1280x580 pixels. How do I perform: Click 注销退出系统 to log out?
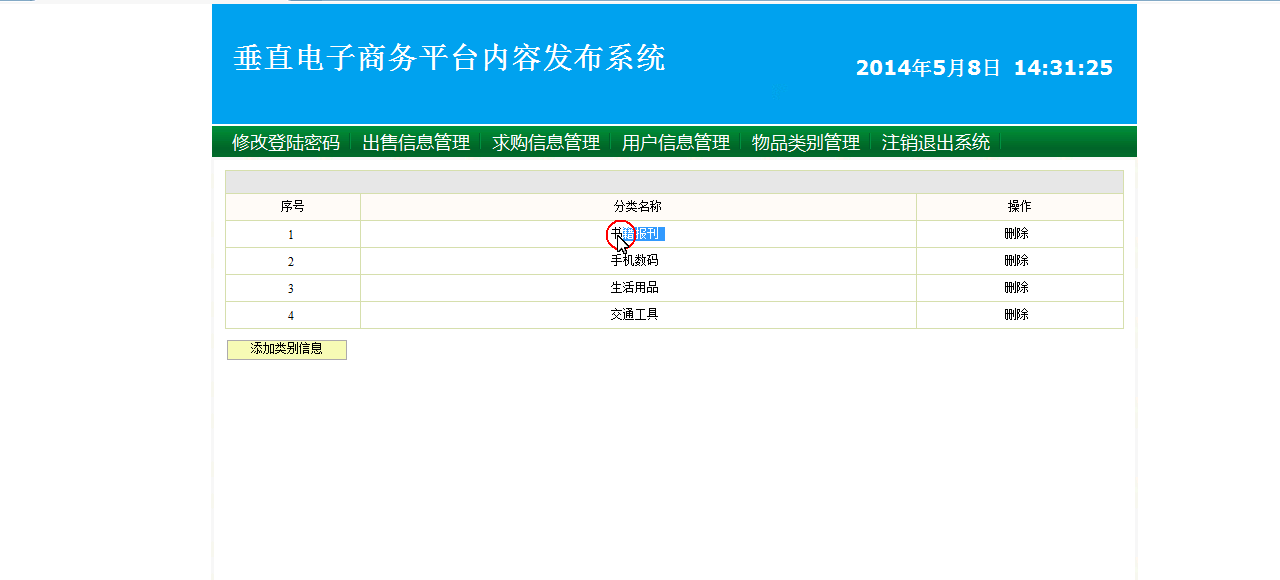tap(936, 142)
